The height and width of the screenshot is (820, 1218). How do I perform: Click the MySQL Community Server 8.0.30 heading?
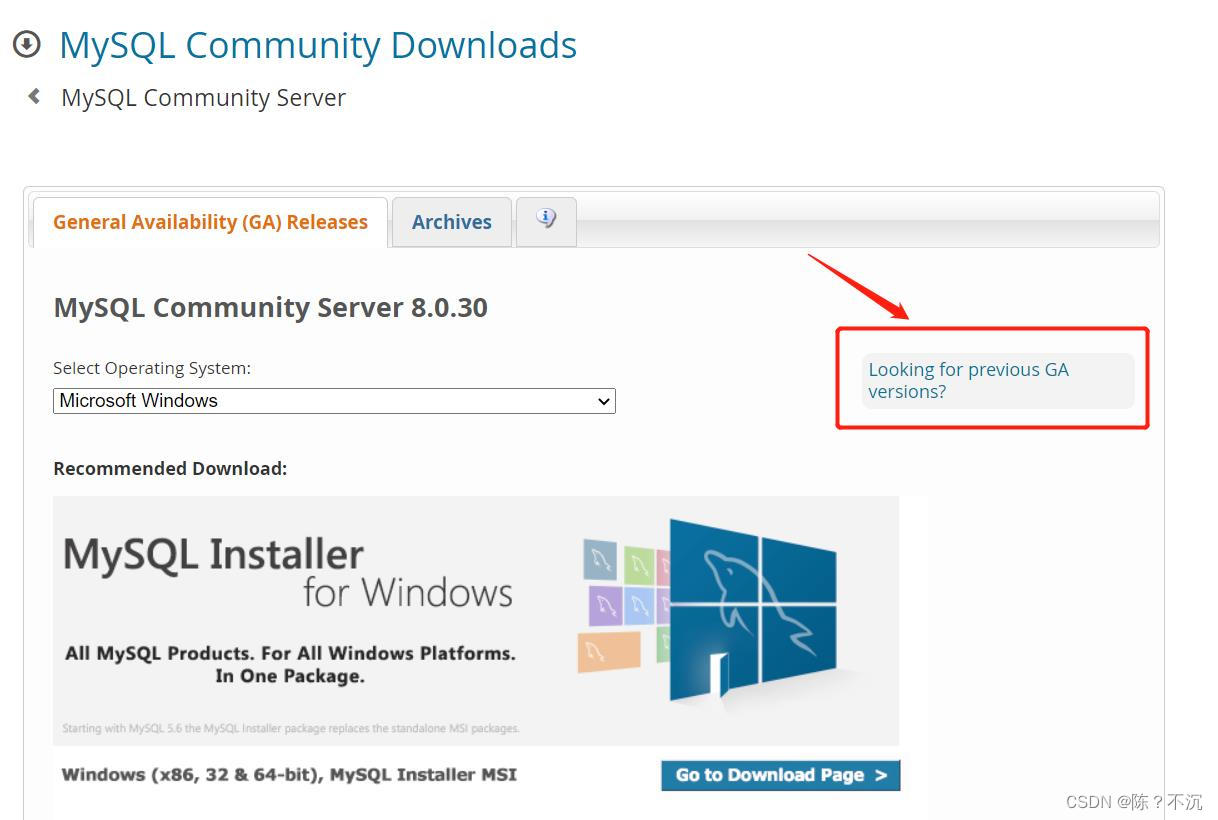point(270,307)
